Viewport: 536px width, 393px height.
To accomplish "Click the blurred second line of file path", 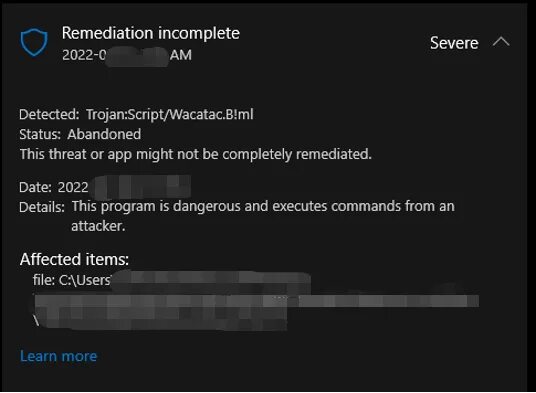I will [257, 301].
